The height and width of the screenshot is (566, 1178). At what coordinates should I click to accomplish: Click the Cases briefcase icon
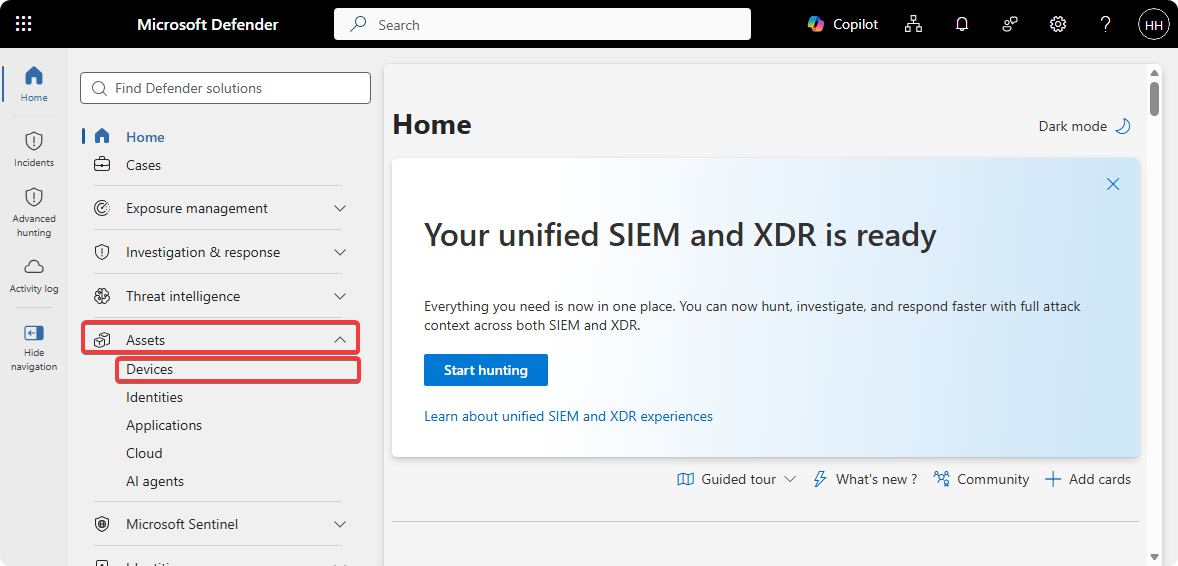102,165
